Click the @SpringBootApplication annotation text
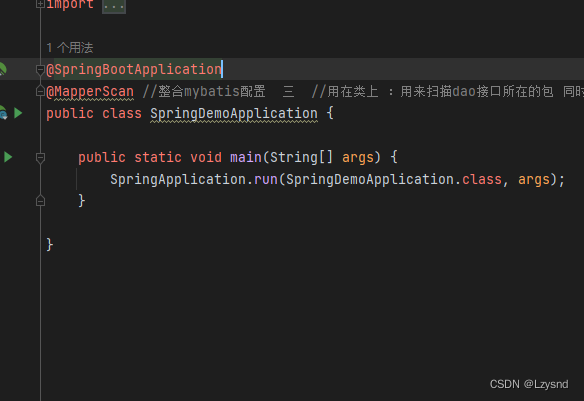Screen dimensions: 584x401 pos(134,69)
